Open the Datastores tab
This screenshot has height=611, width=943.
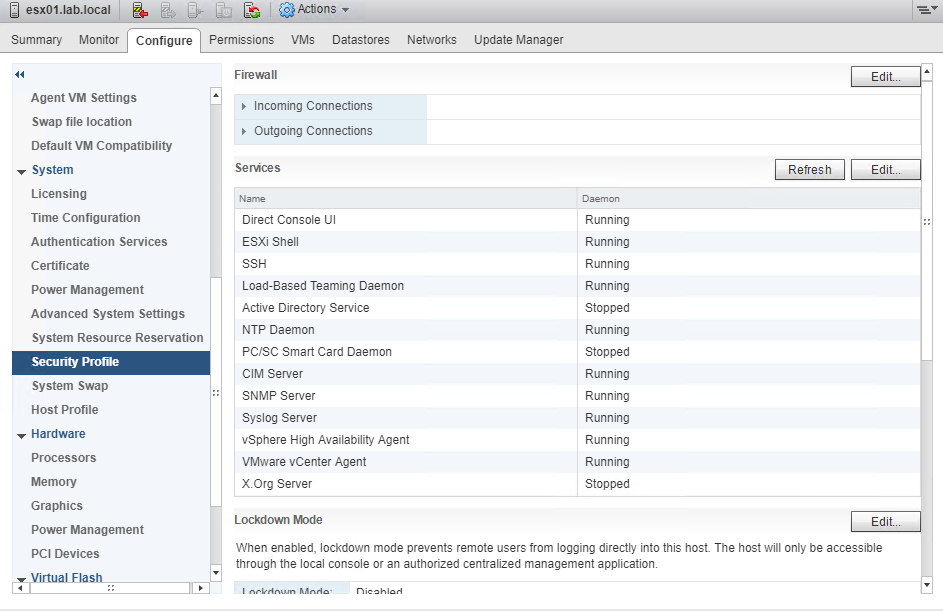[x=361, y=40]
